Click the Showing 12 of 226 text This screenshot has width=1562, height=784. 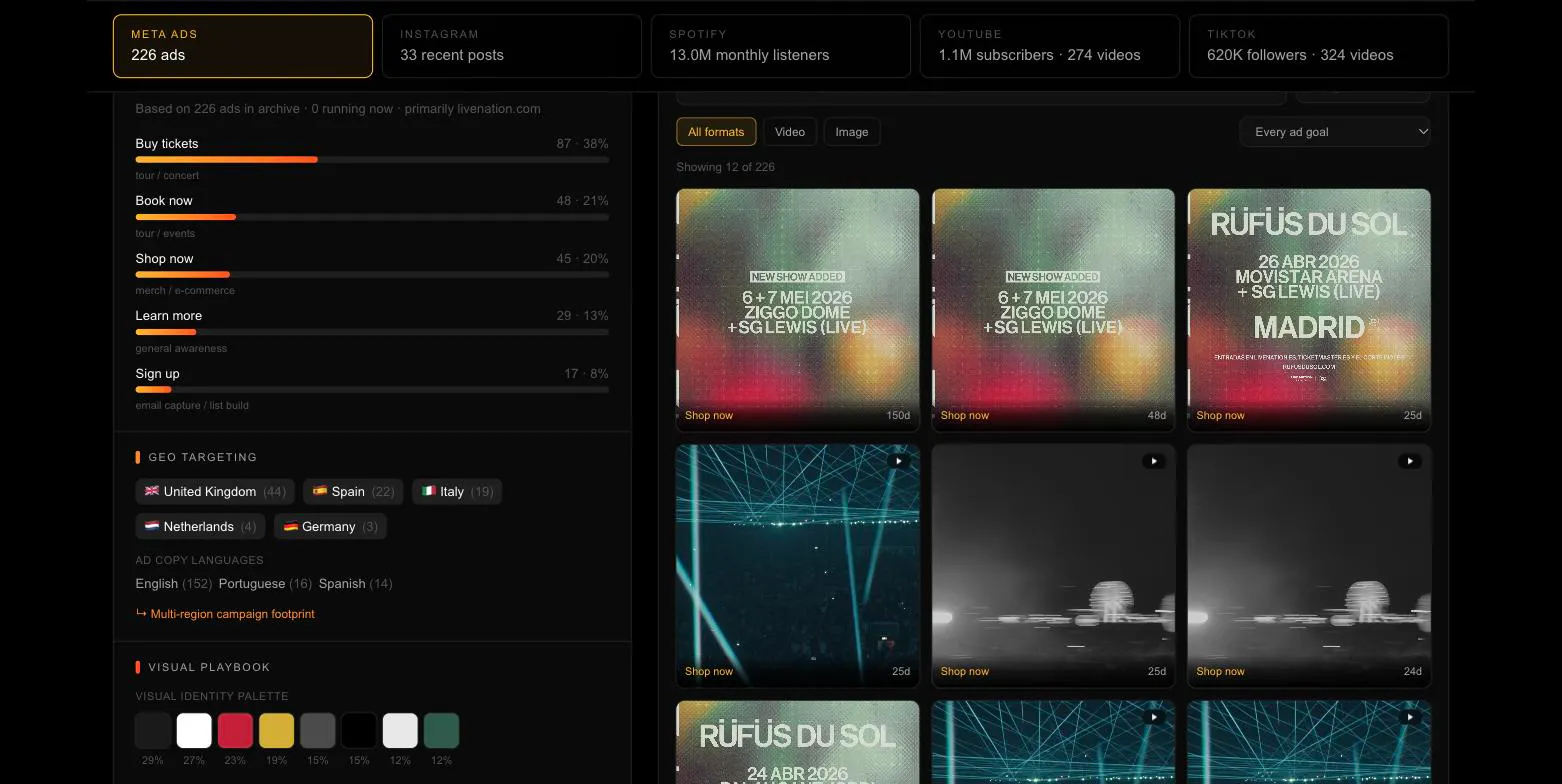pos(726,167)
